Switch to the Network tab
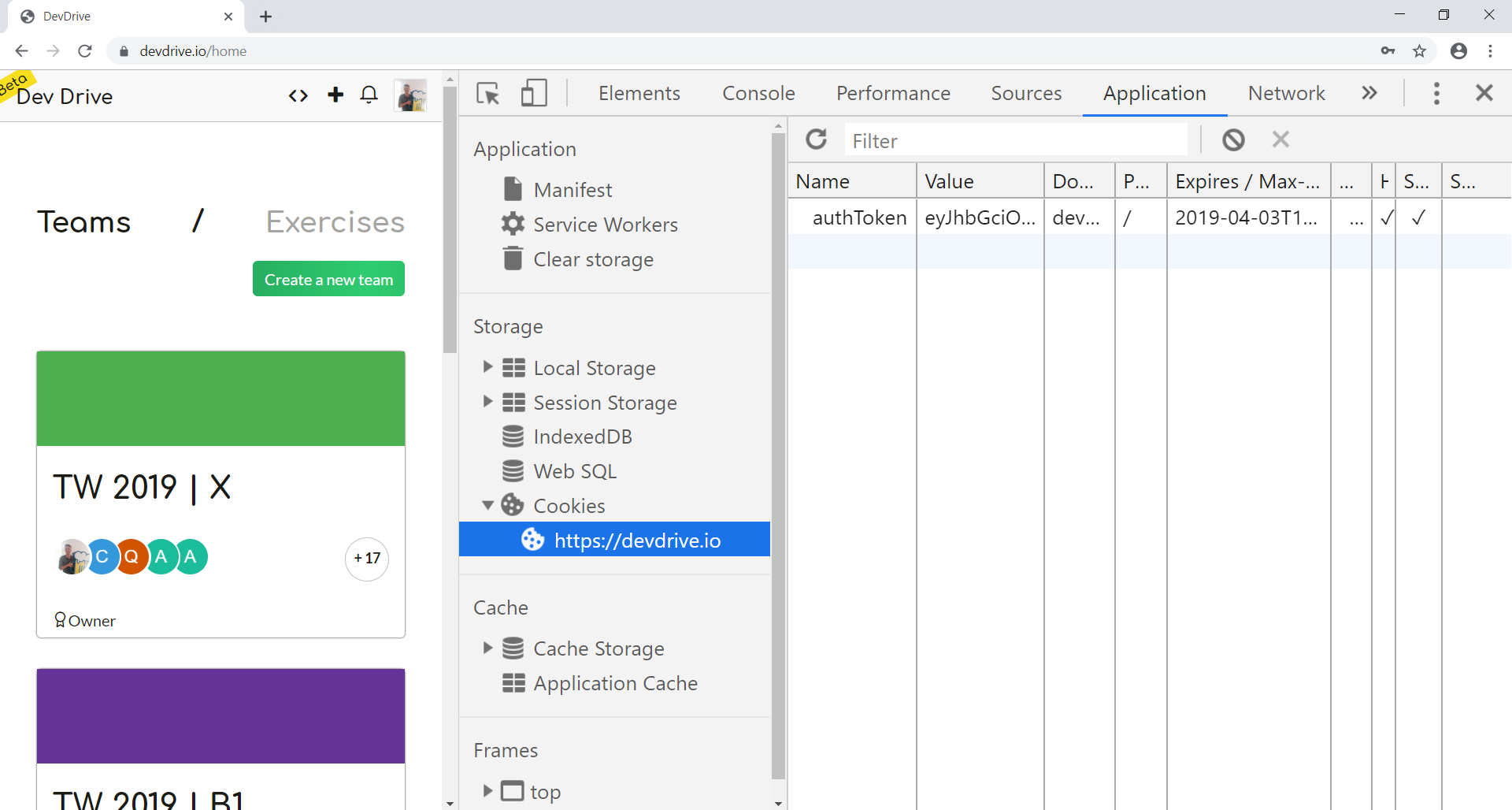The image size is (1512, 810). 1286,94
